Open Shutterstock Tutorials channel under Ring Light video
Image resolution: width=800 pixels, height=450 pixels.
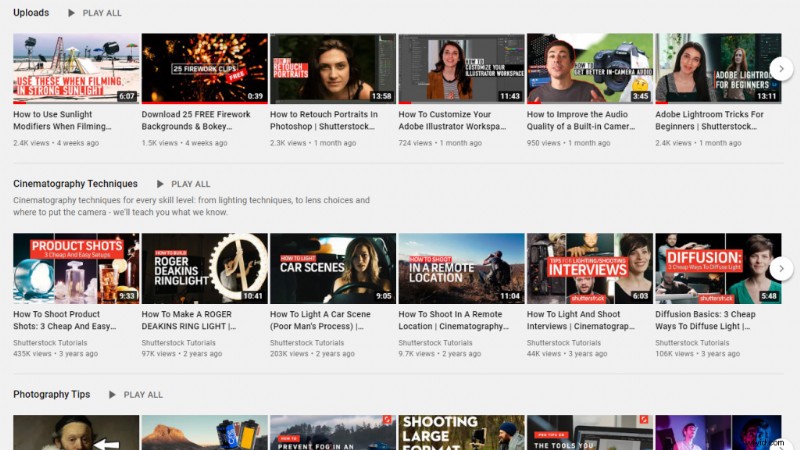coord(179,343)
